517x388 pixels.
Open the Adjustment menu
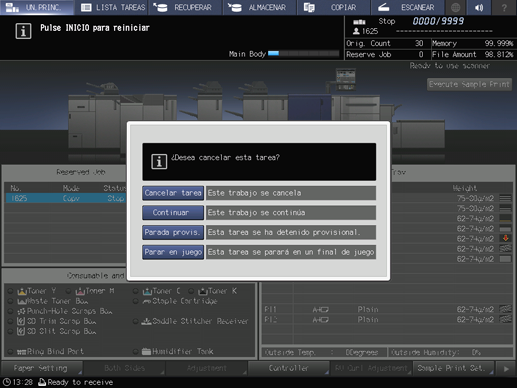(207, 368)
